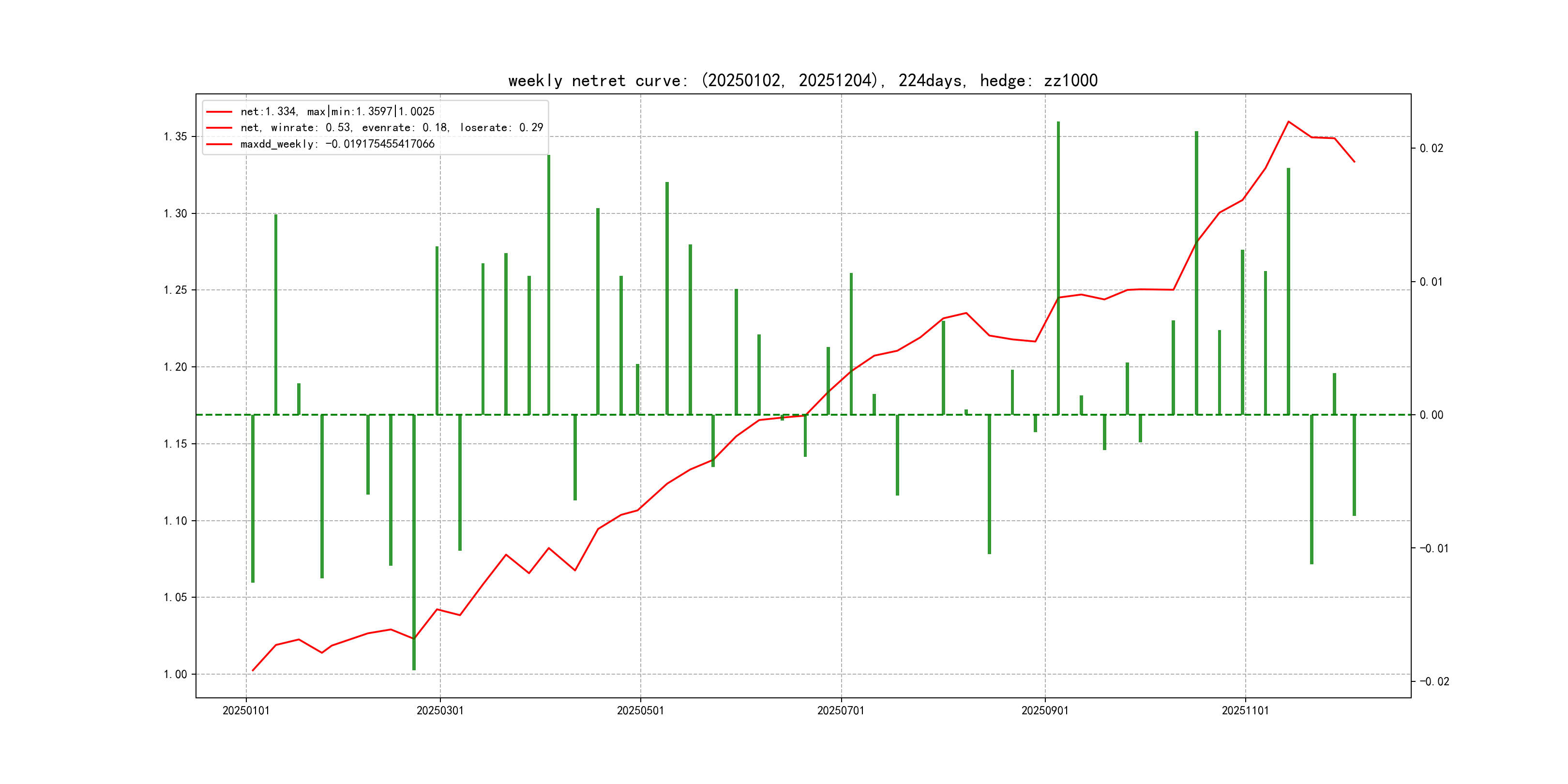Click the x-axis label 20250901
Image resolution: width=1568 pixels, height=784 pixels.
pyautogui.click(x=1044, y=710)
